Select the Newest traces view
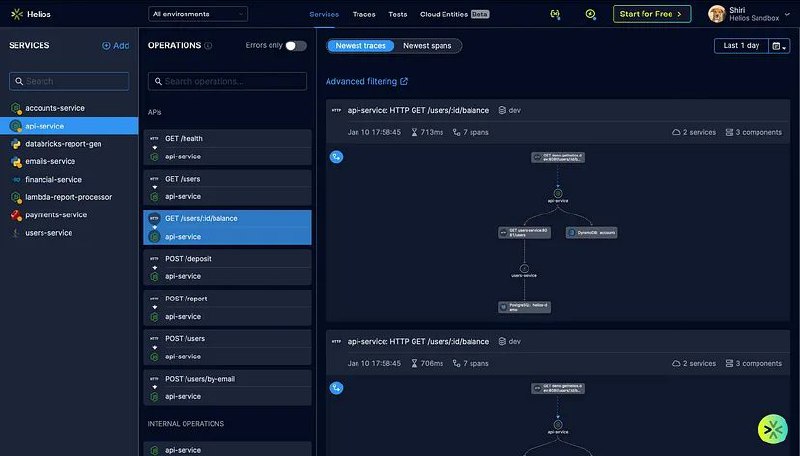The image size is (800, 456). click(x=361, y=46)
